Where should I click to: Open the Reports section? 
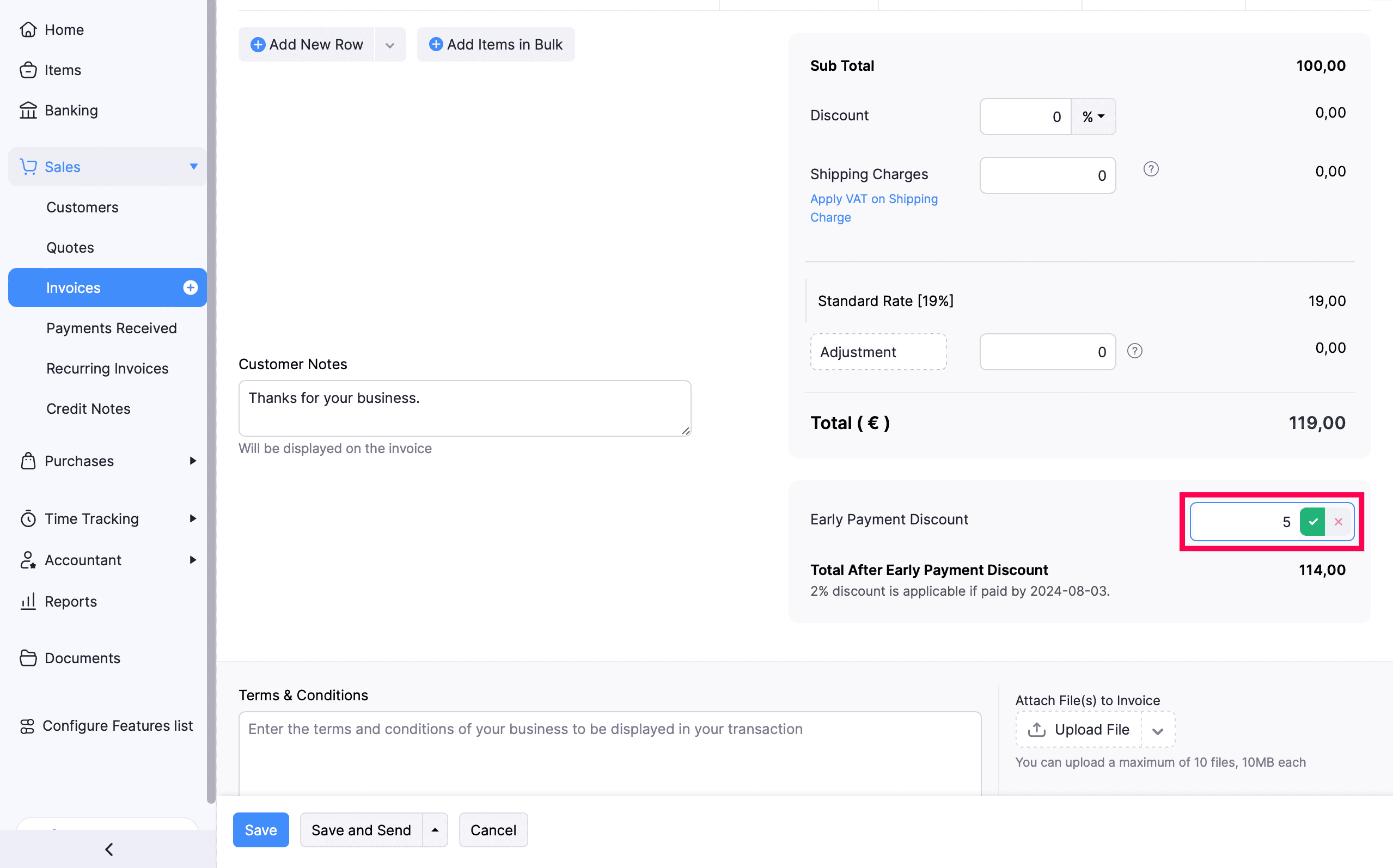(71, 601)
